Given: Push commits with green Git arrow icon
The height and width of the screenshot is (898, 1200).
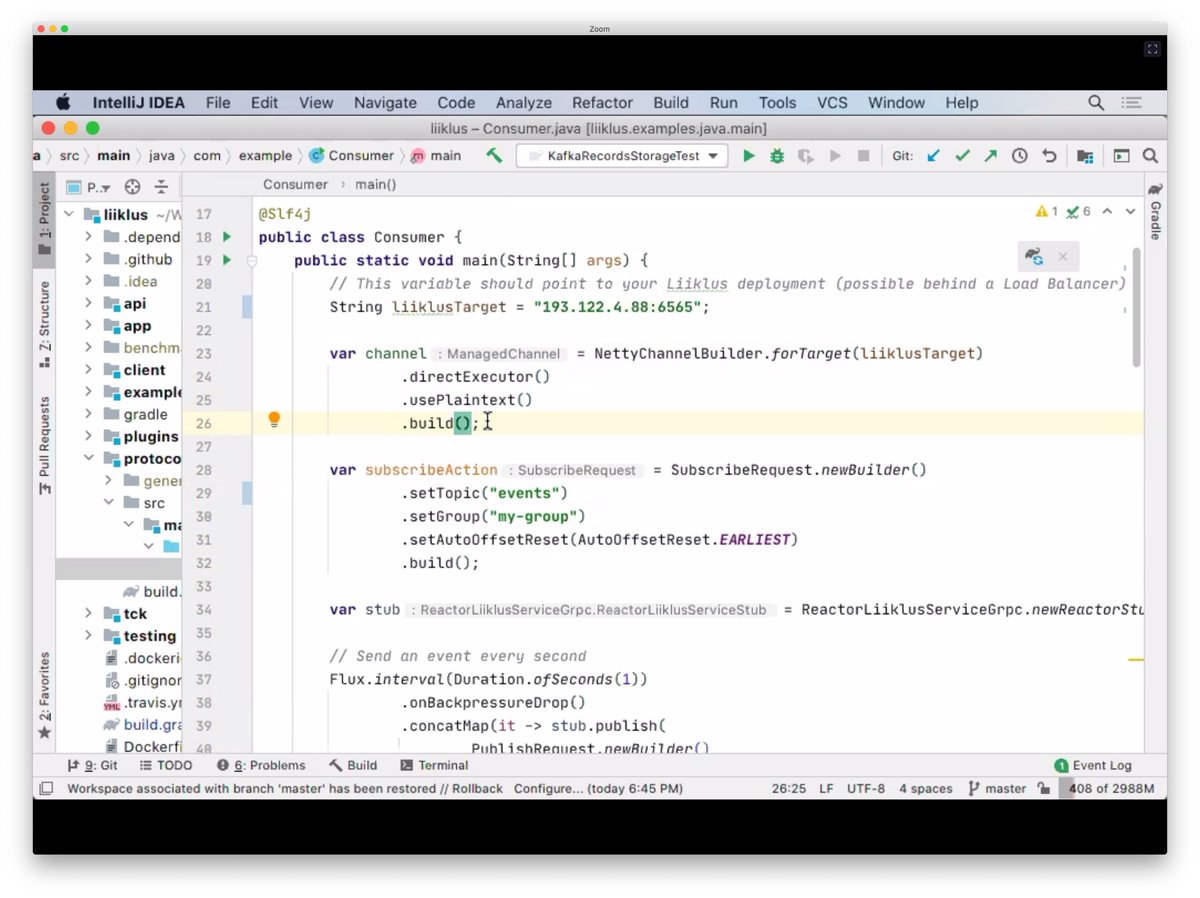Looking at the screenshot, I should pos(990,156).
